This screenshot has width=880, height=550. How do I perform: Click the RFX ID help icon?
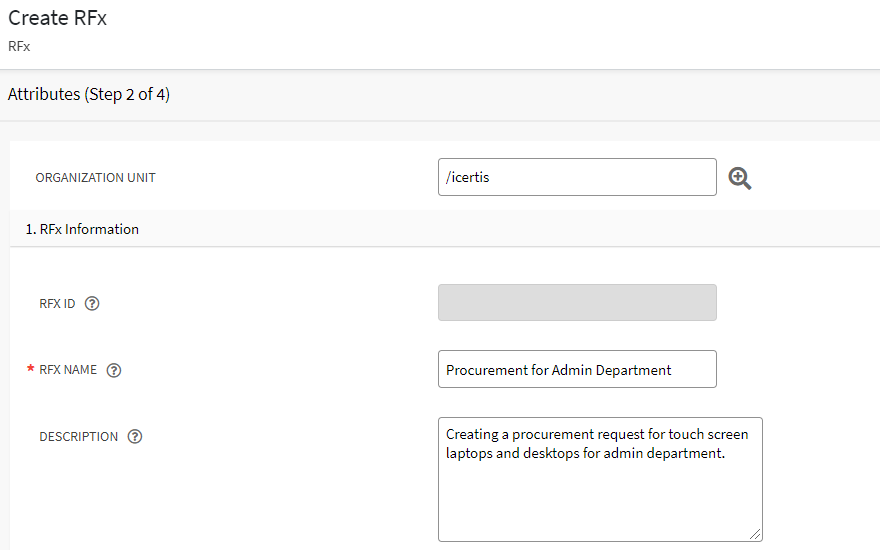[x=92, y=304]
